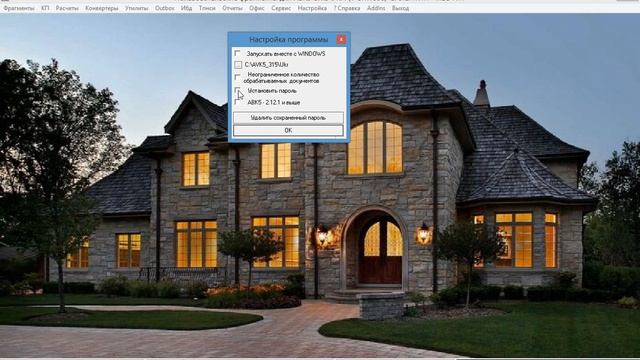Open the Ибд menu

(187, 8)
